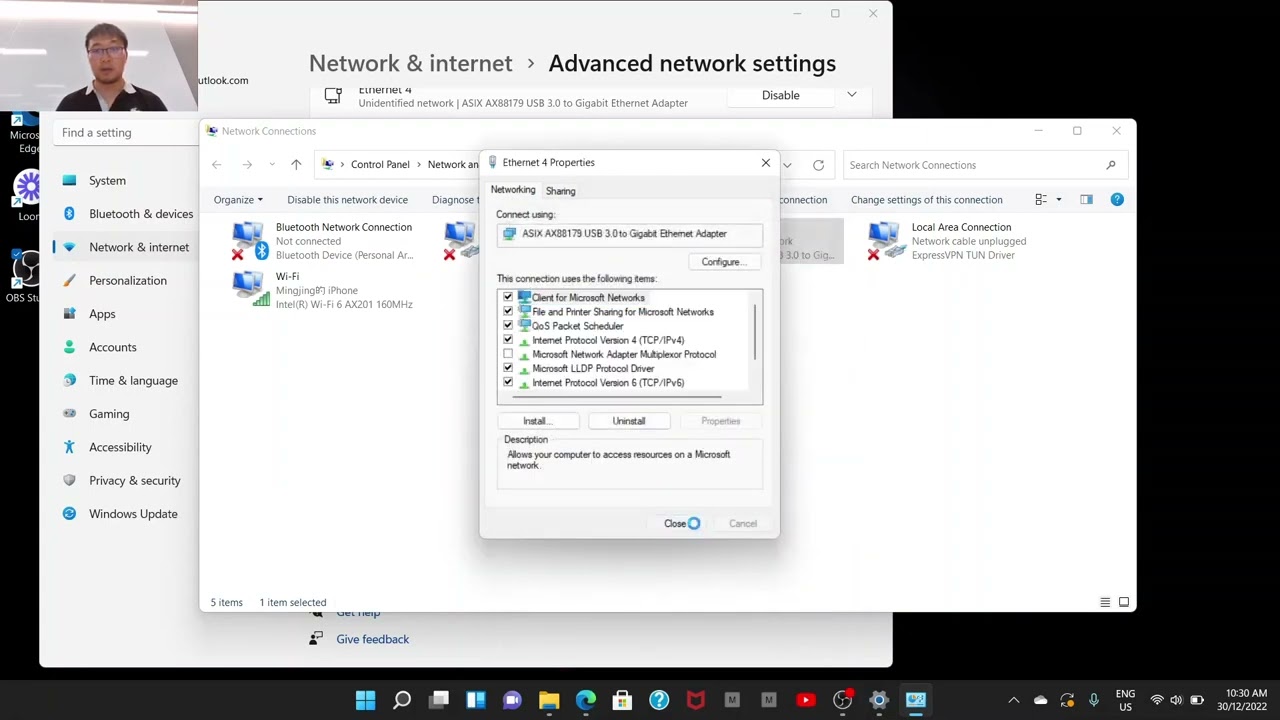Open Windows Start menu
Viewport: 1280px width, 720px height.
click(365, 700)
